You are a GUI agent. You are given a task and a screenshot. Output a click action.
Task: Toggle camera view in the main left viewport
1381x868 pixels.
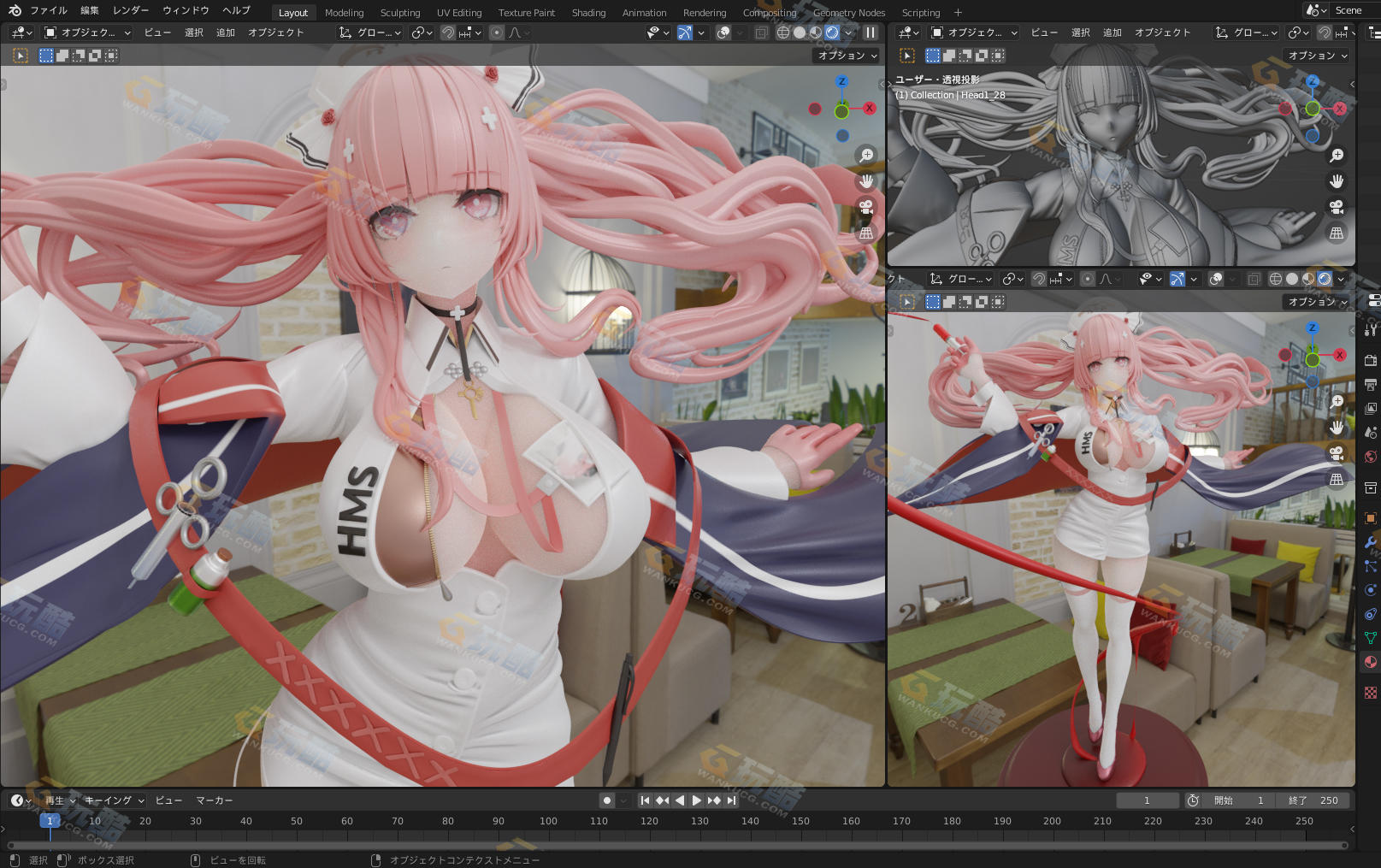(x=866, y=207)
